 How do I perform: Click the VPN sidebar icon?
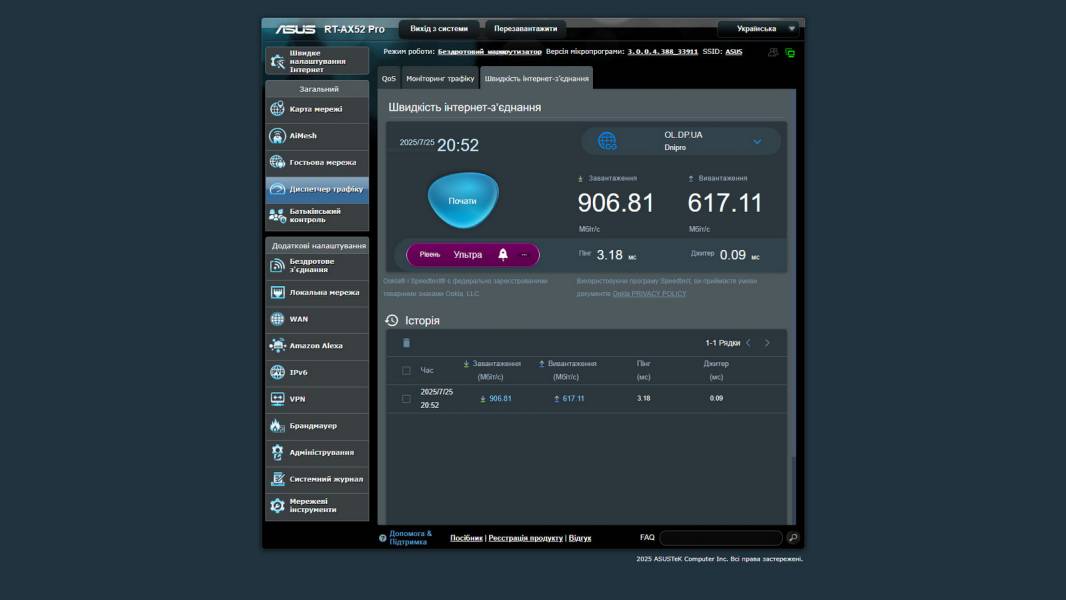click(278, 399)
